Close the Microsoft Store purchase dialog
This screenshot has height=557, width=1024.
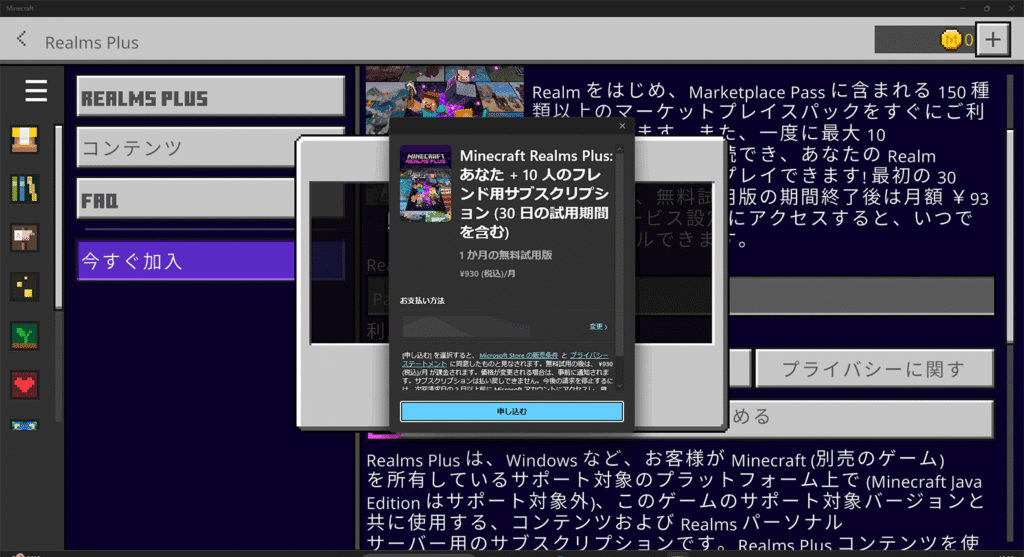[622, 126]
